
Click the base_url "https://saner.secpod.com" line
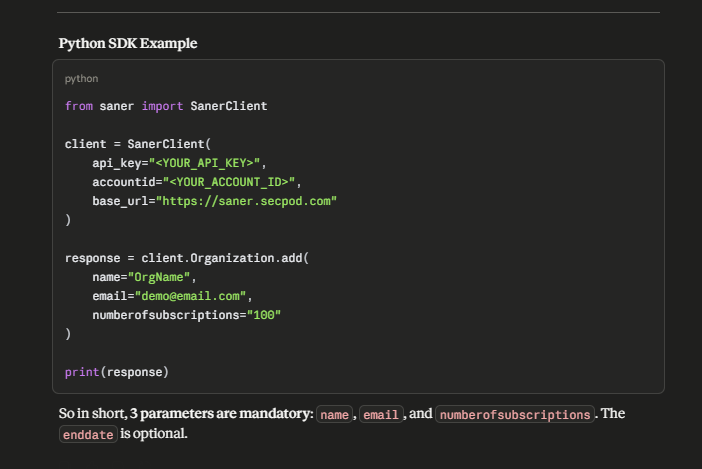point(214,201)
